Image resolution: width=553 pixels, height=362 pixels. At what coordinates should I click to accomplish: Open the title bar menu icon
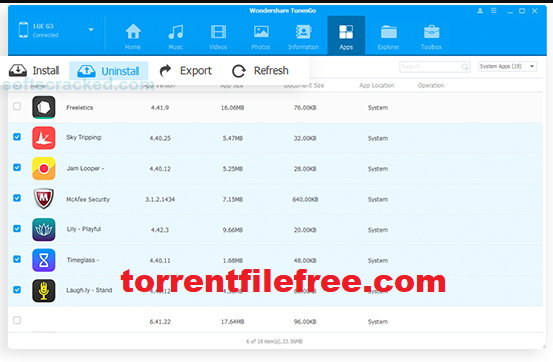coord(494,11)
